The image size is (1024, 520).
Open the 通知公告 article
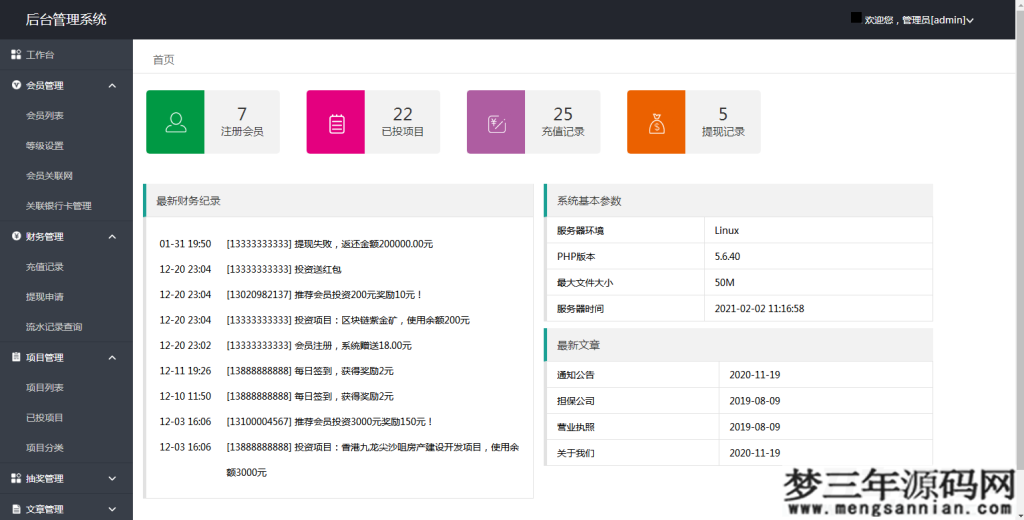[x=575, y=375]
